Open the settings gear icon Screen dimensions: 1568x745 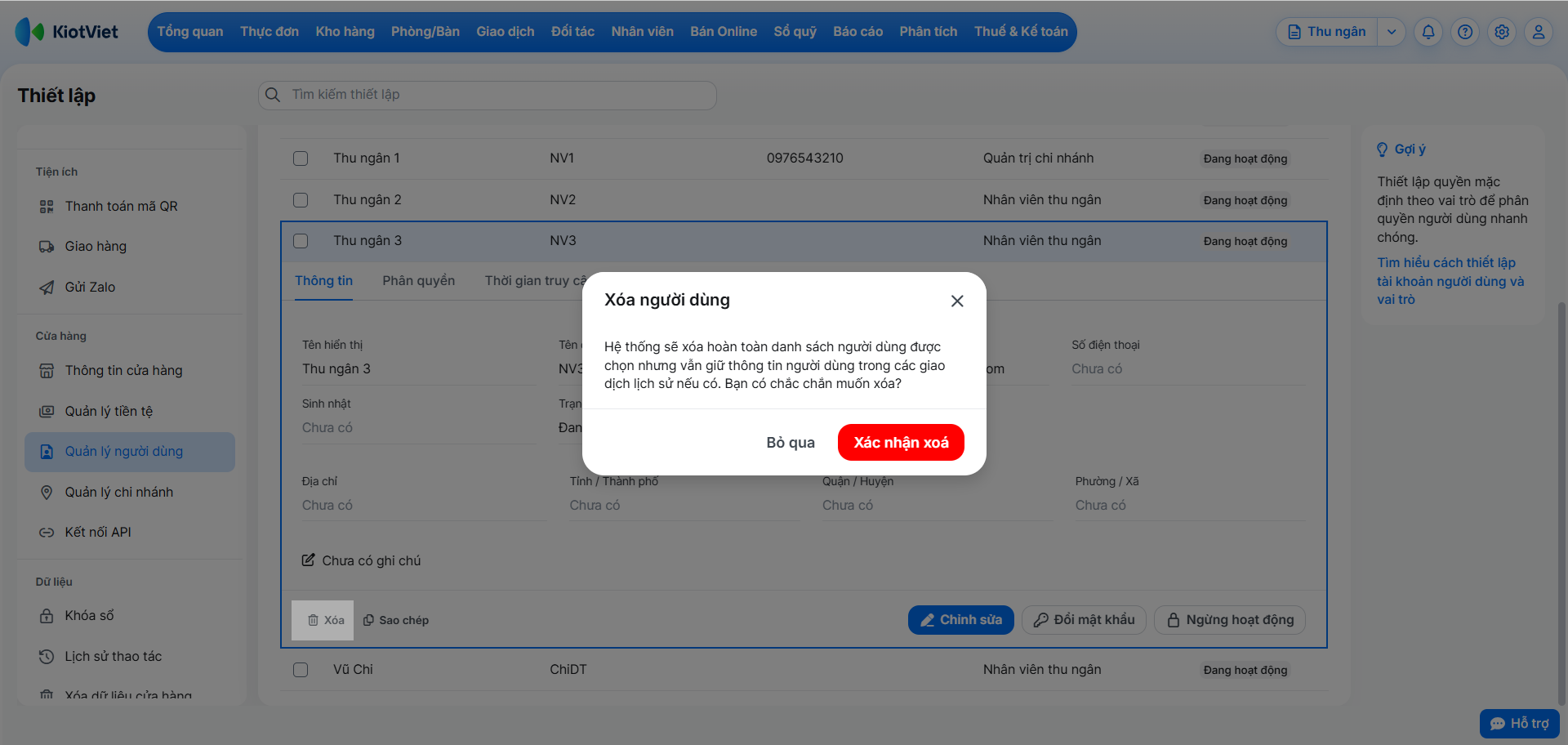point(1502,32)
